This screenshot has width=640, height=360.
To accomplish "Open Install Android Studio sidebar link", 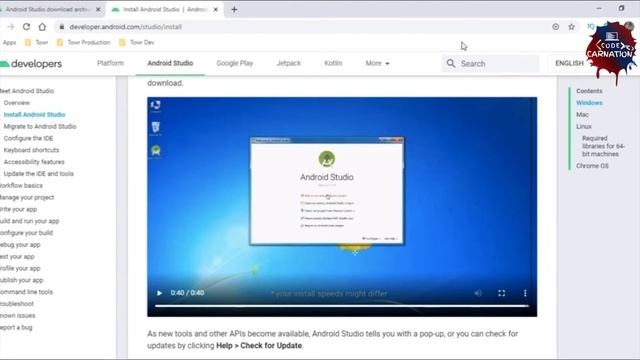I will (34, 115).
